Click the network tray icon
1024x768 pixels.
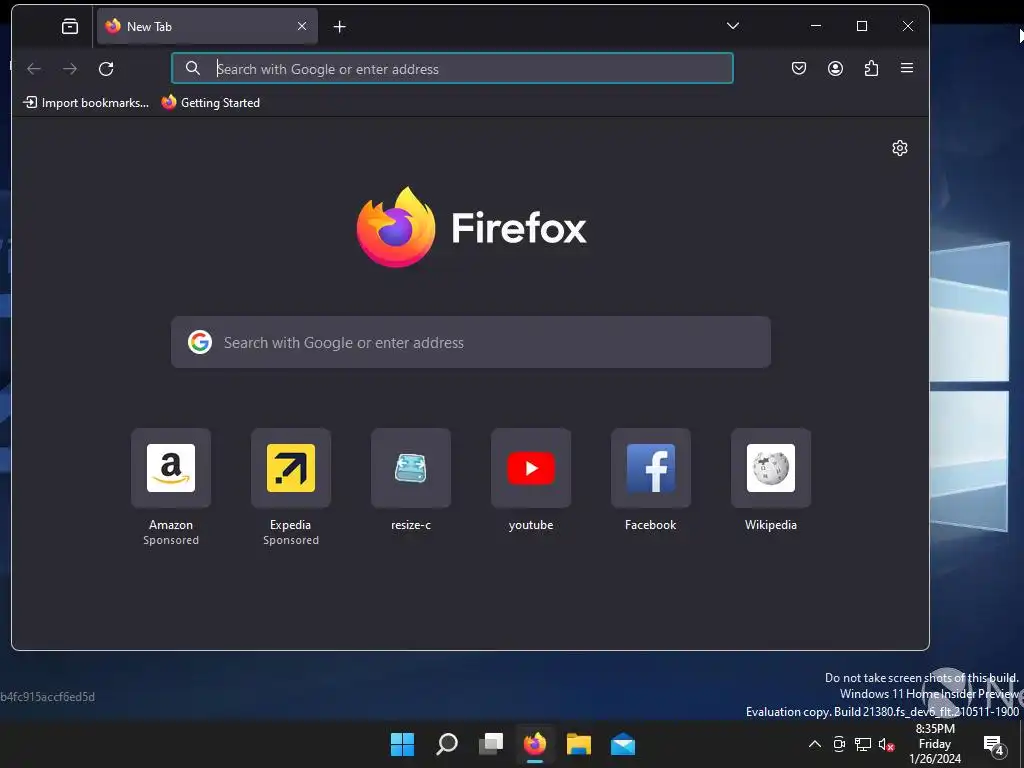pyautogui.click(x=863, y=744)
